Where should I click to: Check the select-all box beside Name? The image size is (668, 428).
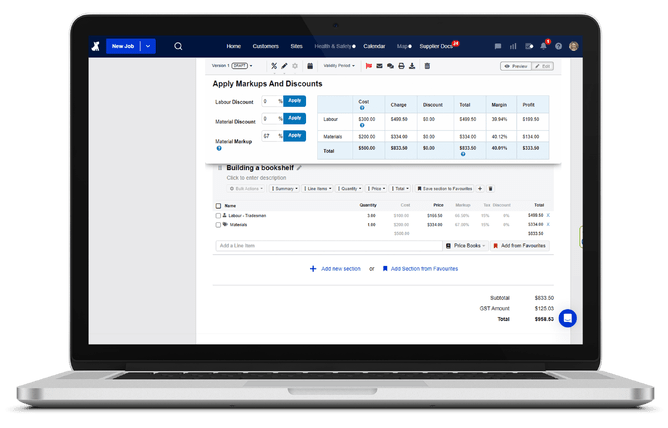(x=219, y=205)
